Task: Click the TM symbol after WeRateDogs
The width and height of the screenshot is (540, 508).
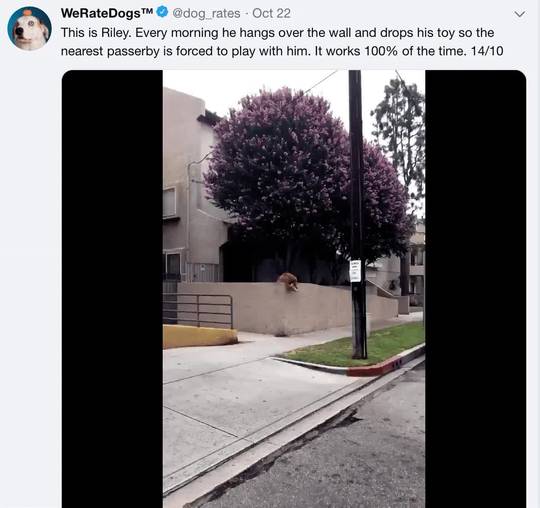Action: tap(147, 11)
